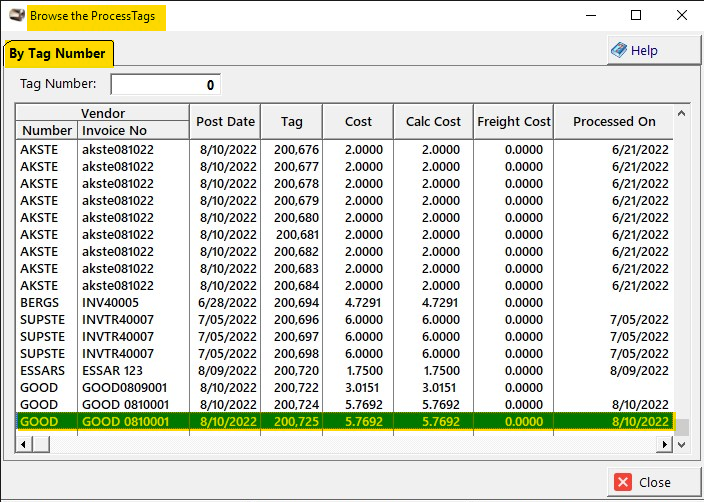Viewport: 704px width, 502px height.
Task: Select the row with tag 200,682
Action: 345,252
